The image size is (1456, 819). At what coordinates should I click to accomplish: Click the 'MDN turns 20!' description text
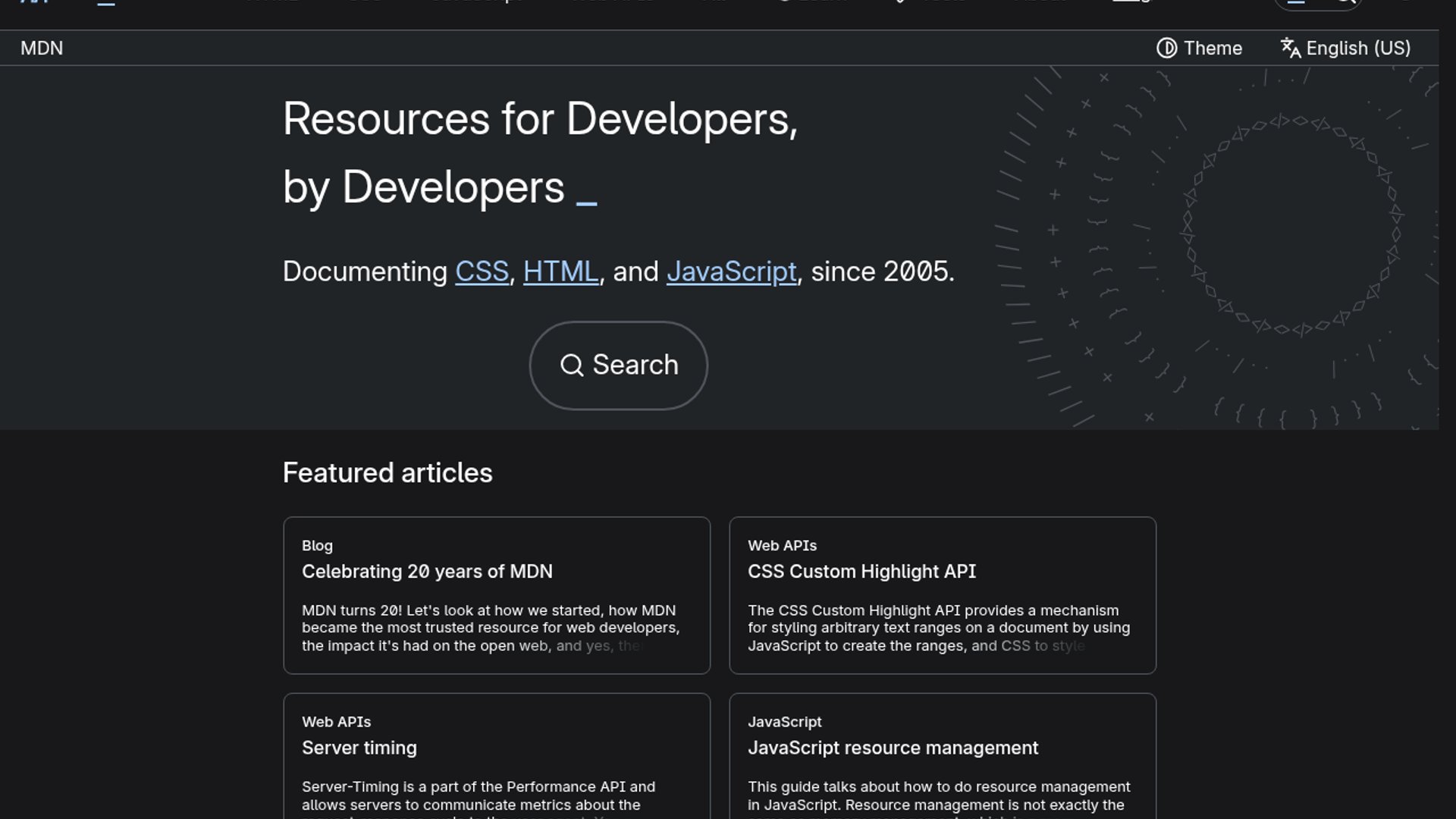(490, 628)
